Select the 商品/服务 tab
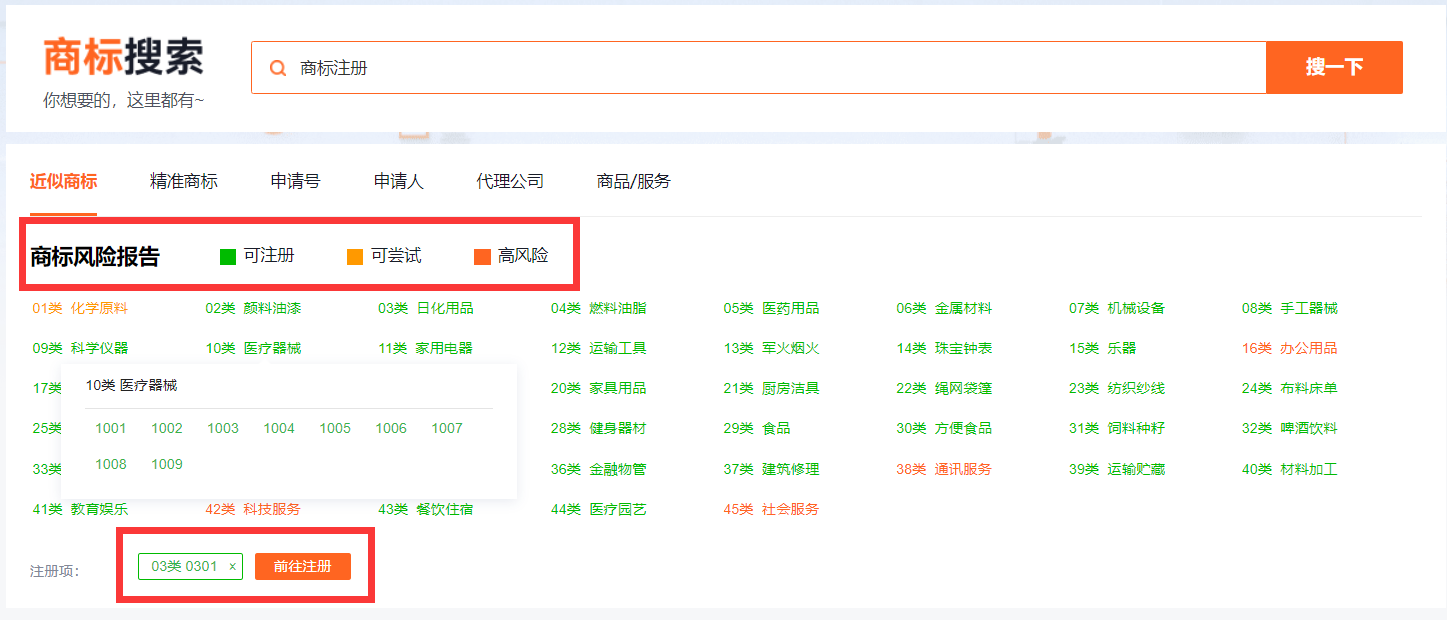The width and height of the screenshot is (1447, 620). 634,181
